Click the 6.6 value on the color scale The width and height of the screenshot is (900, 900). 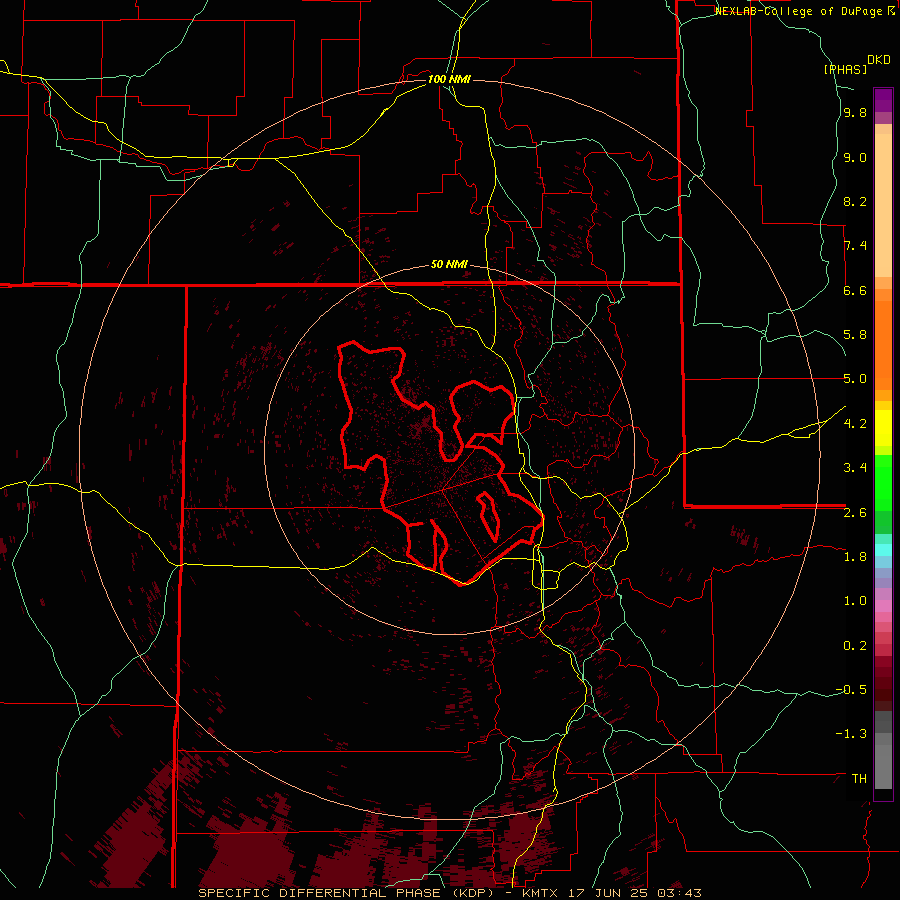click(855, 290)
